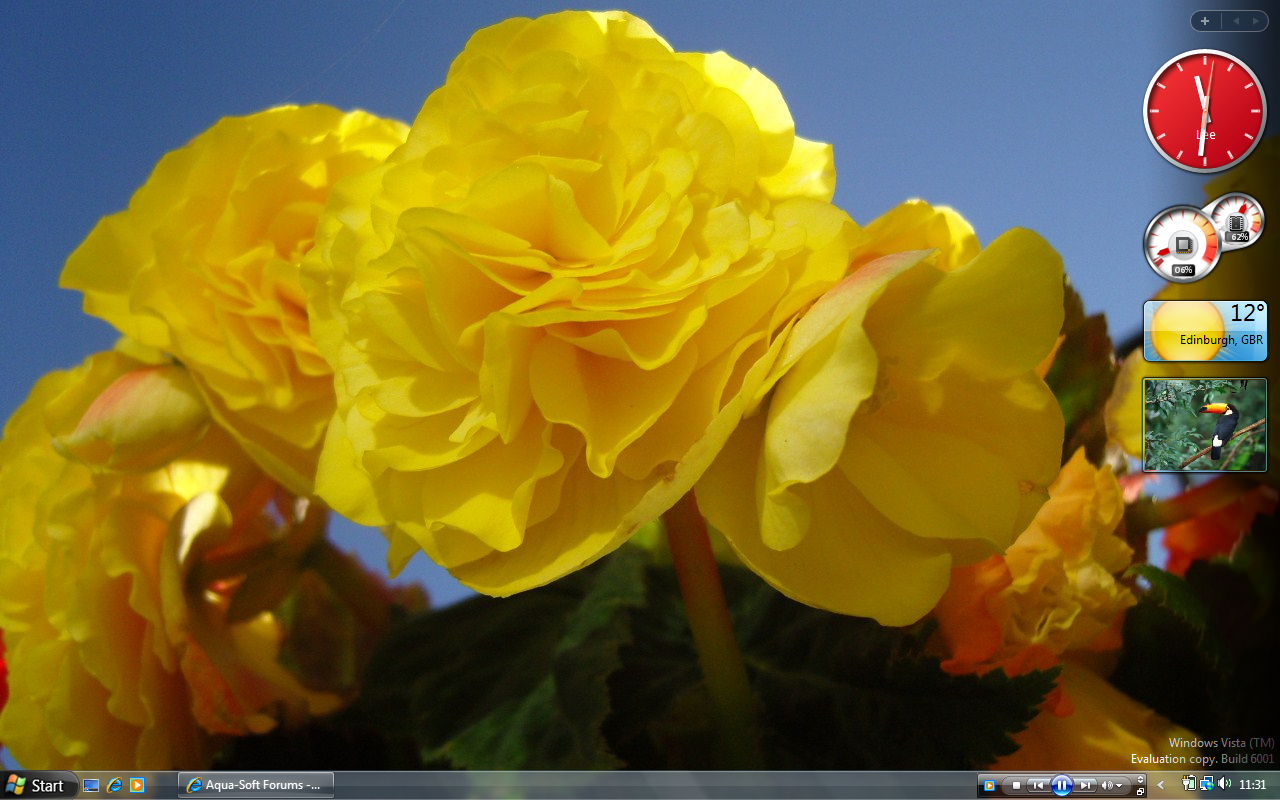Screen dimensions: 1280x800
Task: Show the previous sidebar gadget page
Action: pyautogui.click(x=1235, y=21)
